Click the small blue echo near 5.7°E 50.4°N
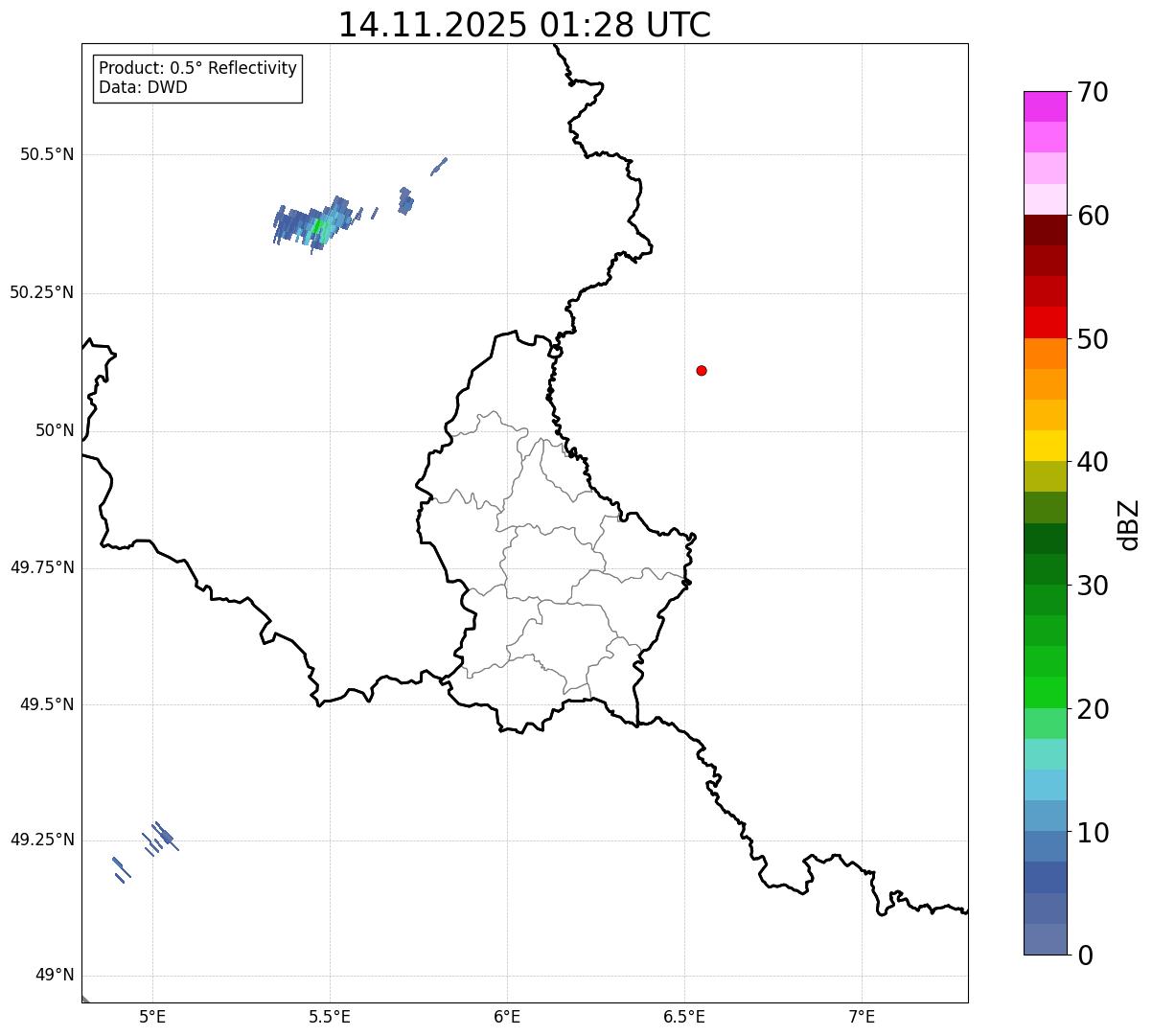Viewport: 1152px width, 1036px height. point(405,200)
